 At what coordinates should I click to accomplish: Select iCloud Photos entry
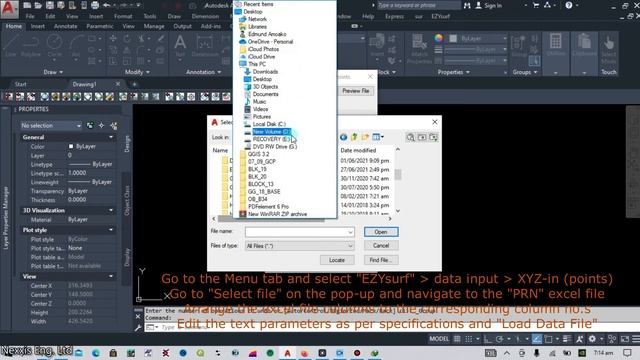click(263, 49)
